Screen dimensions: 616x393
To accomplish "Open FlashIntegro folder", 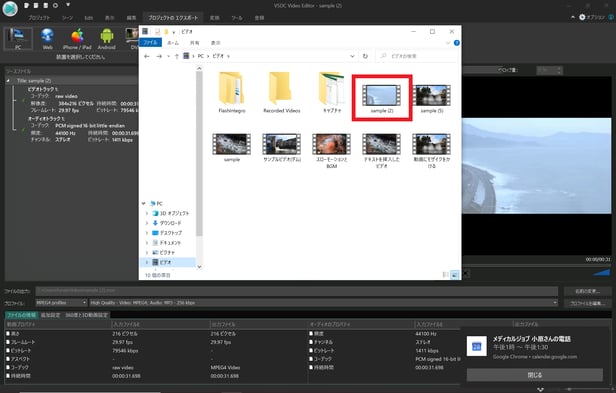I will point(232,93).
